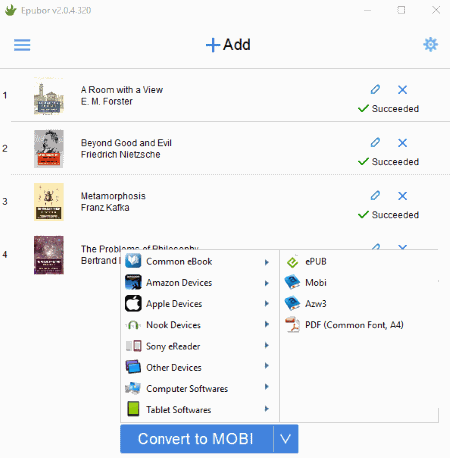Image resolution: width=450 pixels, height=458 pixels.
Task: Click The Problems of Philosophy cover thumbnail
Action: pos(49,255)
